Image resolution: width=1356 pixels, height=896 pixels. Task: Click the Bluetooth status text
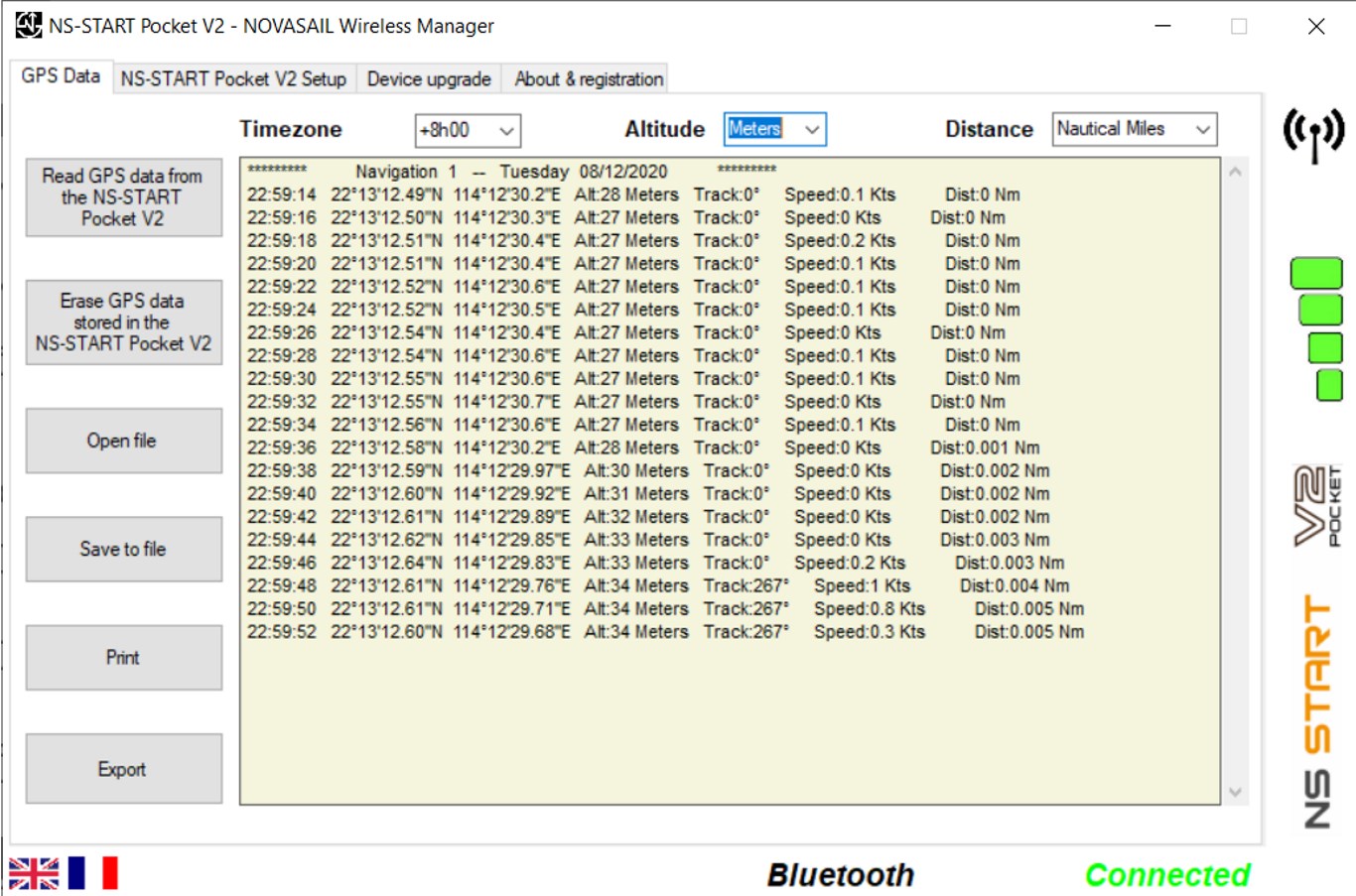[840, 874]
